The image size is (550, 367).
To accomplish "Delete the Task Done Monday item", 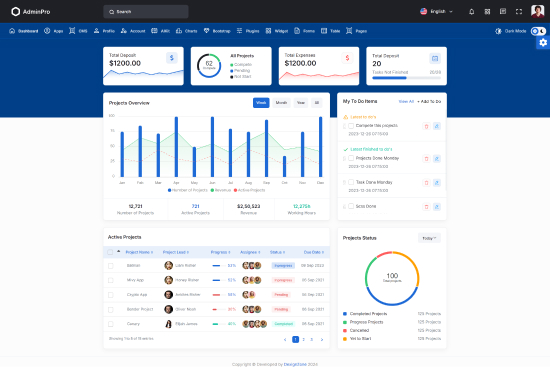I will coord(427,182).
